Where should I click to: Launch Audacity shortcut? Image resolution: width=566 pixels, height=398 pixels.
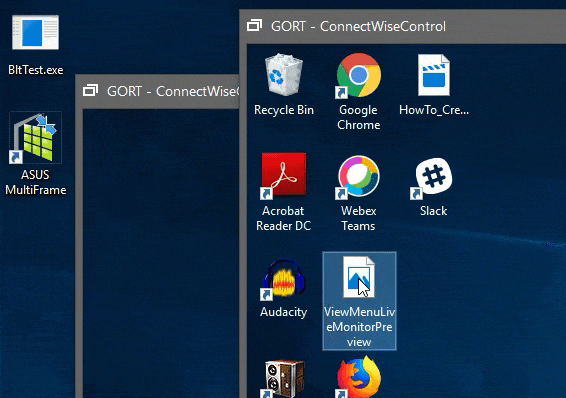[284, 279]
